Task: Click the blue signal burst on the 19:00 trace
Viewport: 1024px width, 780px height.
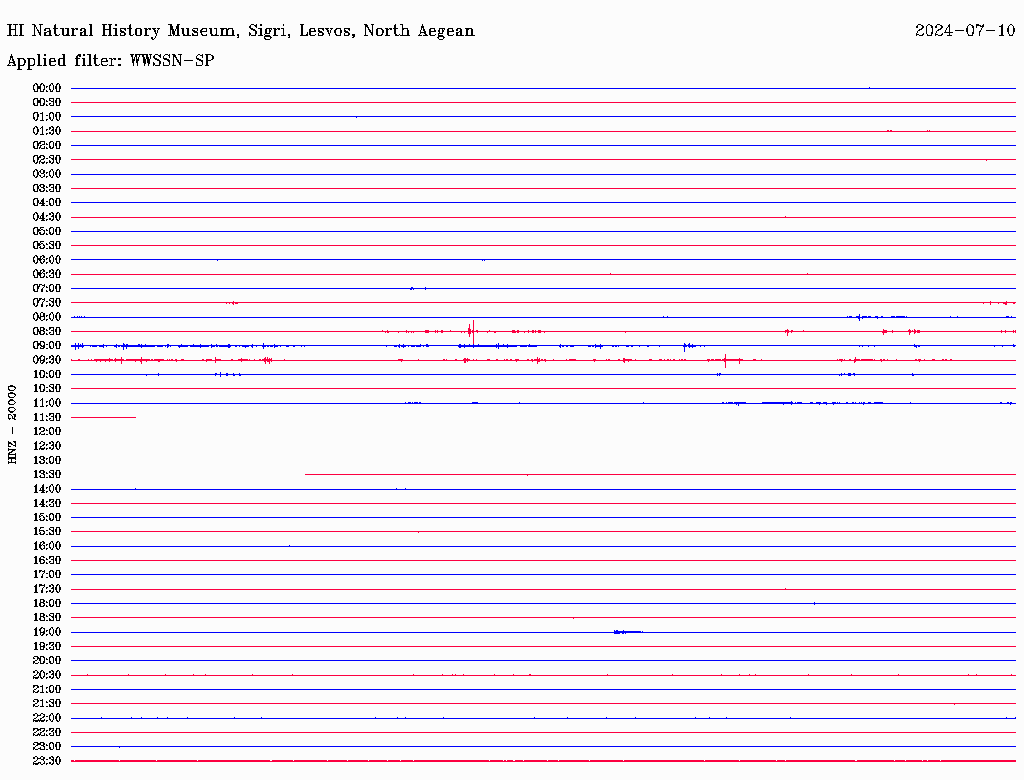Action: tap(628, 632)
